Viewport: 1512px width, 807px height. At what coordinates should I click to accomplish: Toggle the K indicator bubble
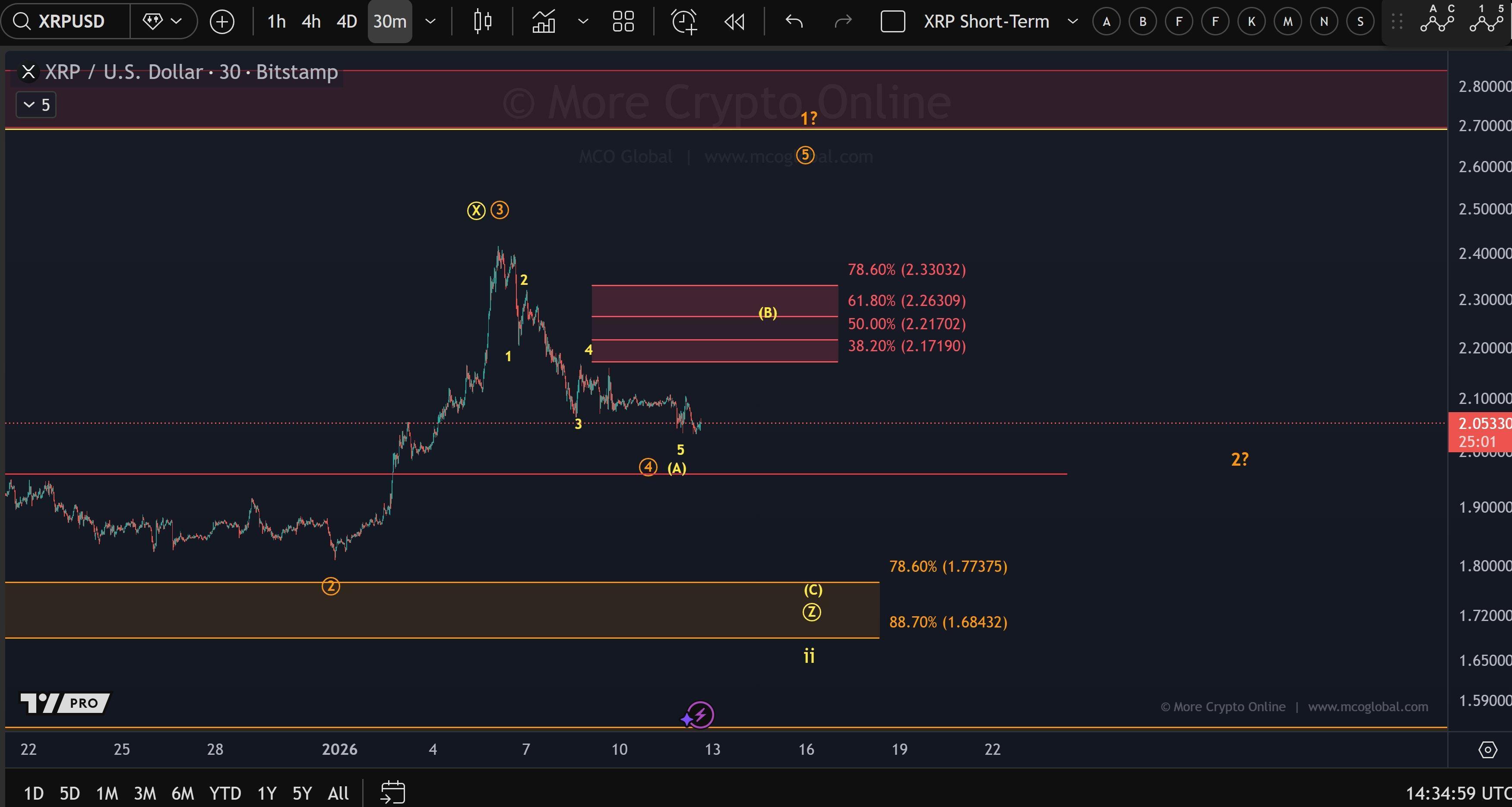point(1251,21)
